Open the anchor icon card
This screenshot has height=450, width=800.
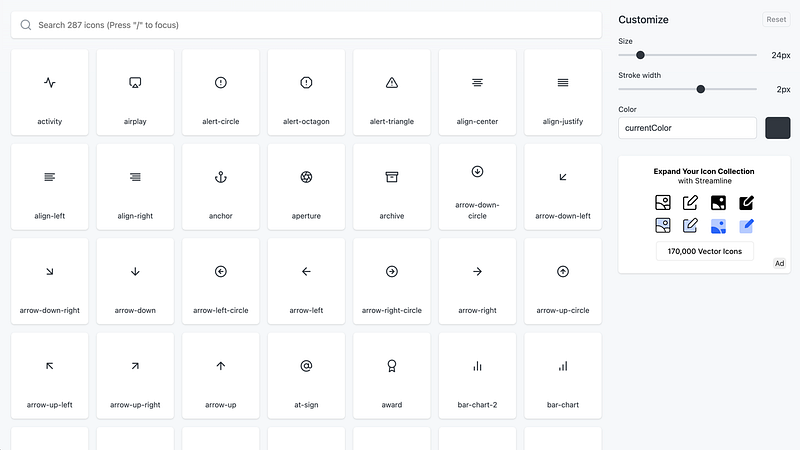point(220,187)
